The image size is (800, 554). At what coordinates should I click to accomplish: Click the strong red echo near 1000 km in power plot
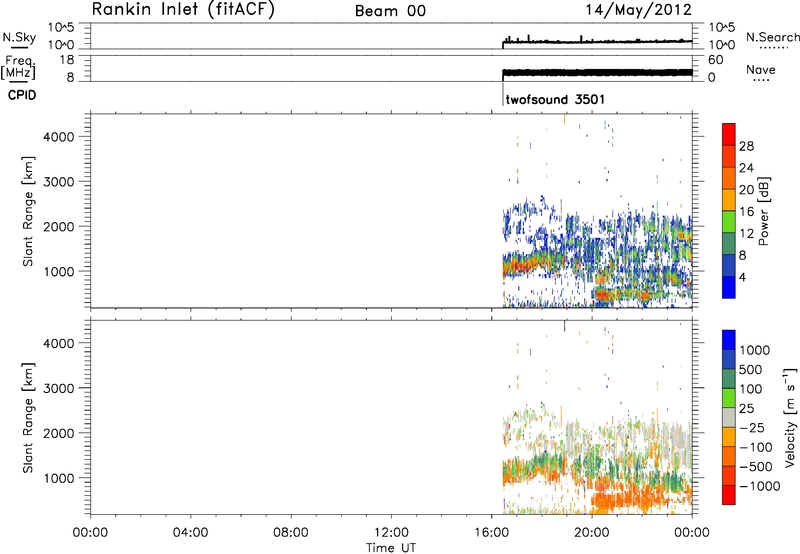point(521,266)
